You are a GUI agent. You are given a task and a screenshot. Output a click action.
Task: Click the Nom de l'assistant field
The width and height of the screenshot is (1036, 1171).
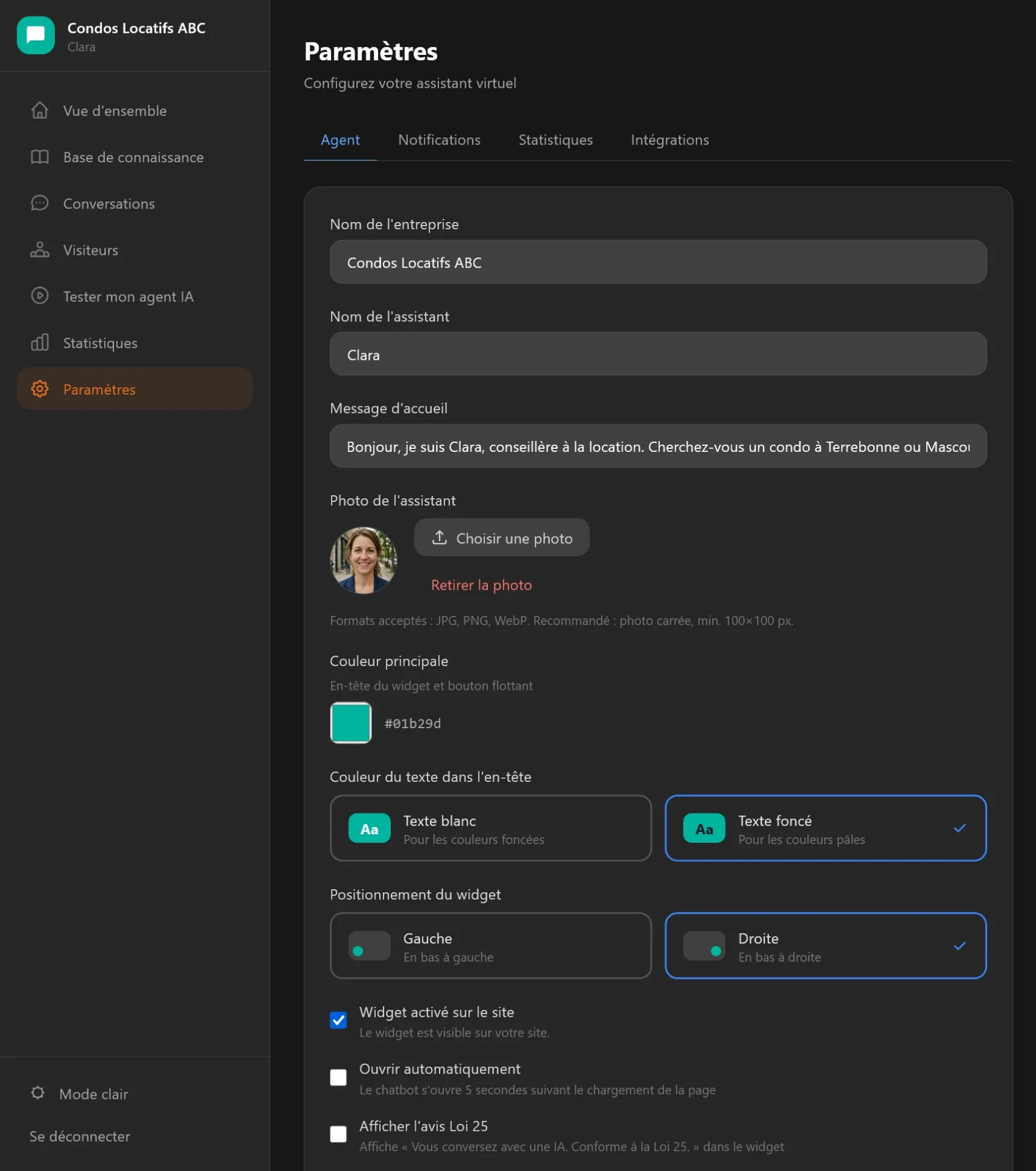(x=658, y=354)
